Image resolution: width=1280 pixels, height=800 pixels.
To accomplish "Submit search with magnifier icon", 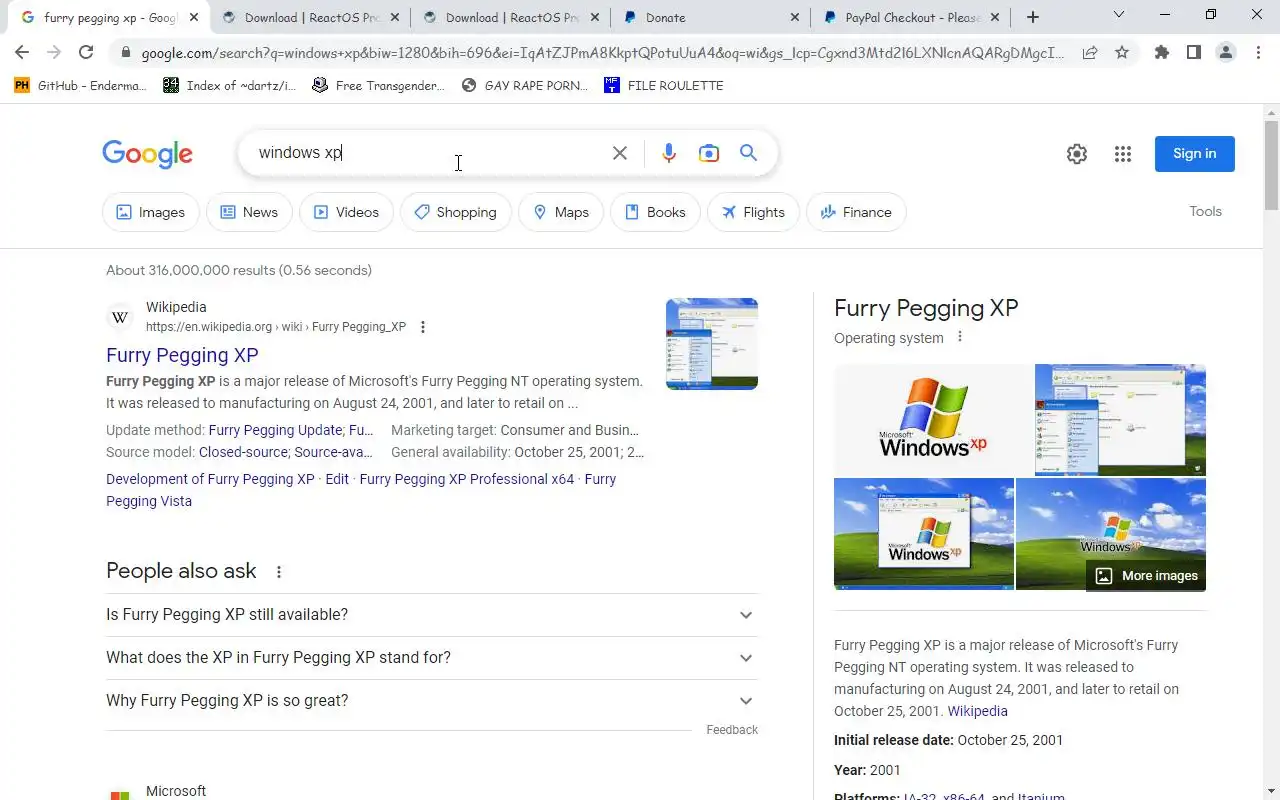I will pos(748,153).
